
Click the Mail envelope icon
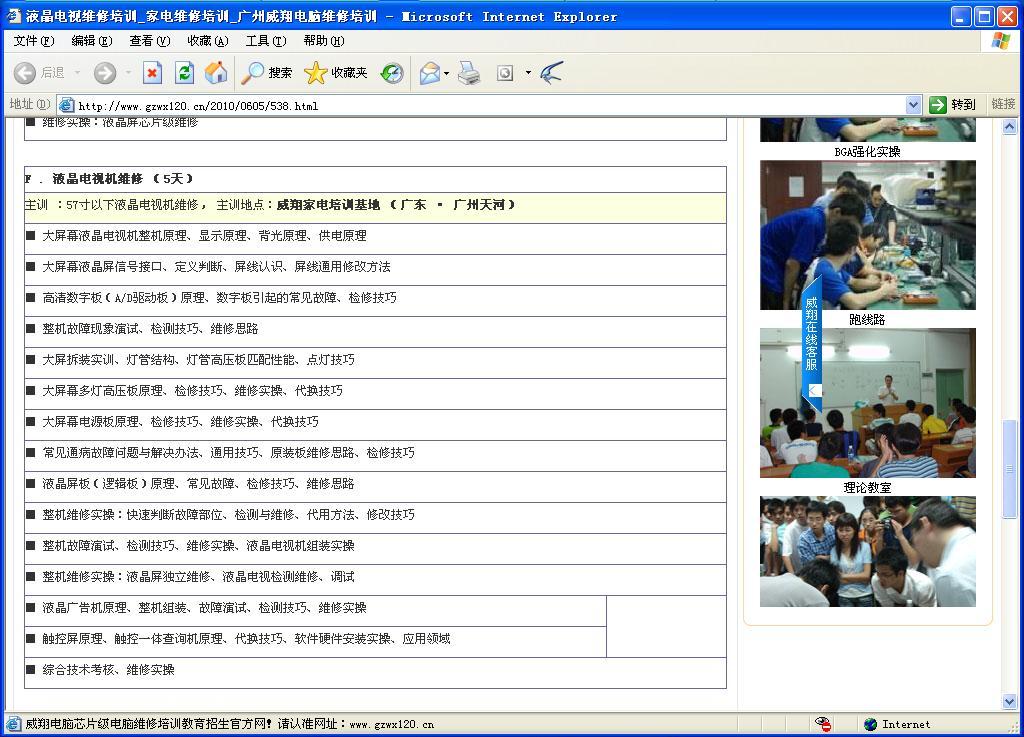(x=429, y=72)
